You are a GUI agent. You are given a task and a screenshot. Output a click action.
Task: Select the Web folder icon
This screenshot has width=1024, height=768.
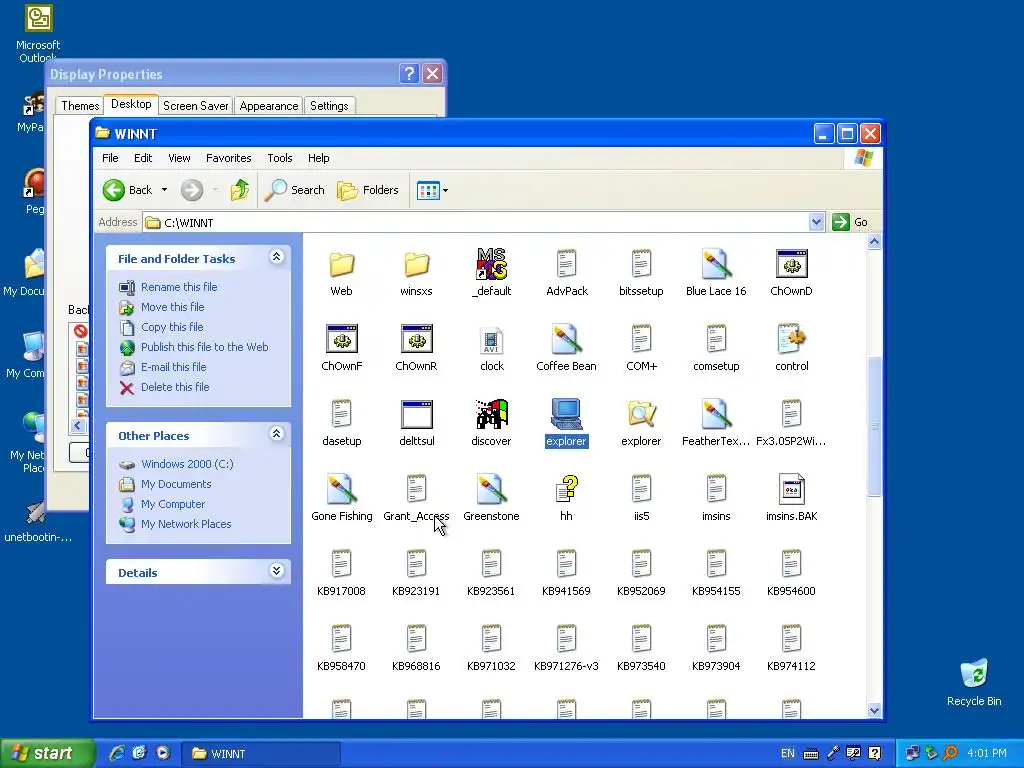tap(341, 265)
